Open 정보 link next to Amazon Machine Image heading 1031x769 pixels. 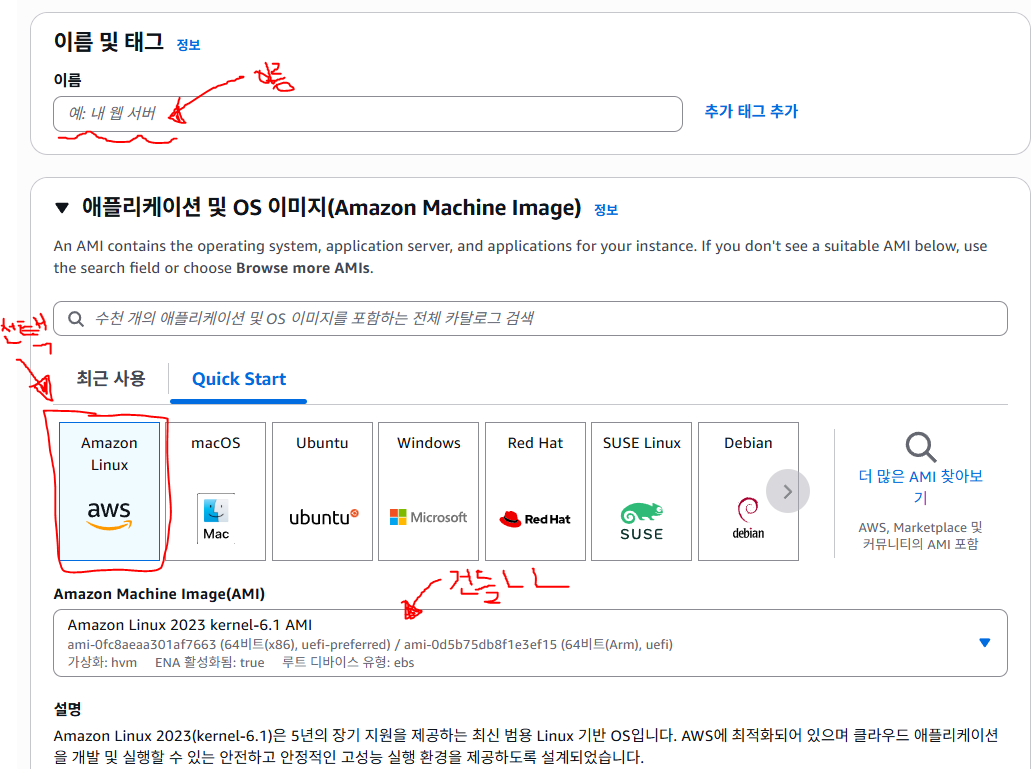click(606, 210)
